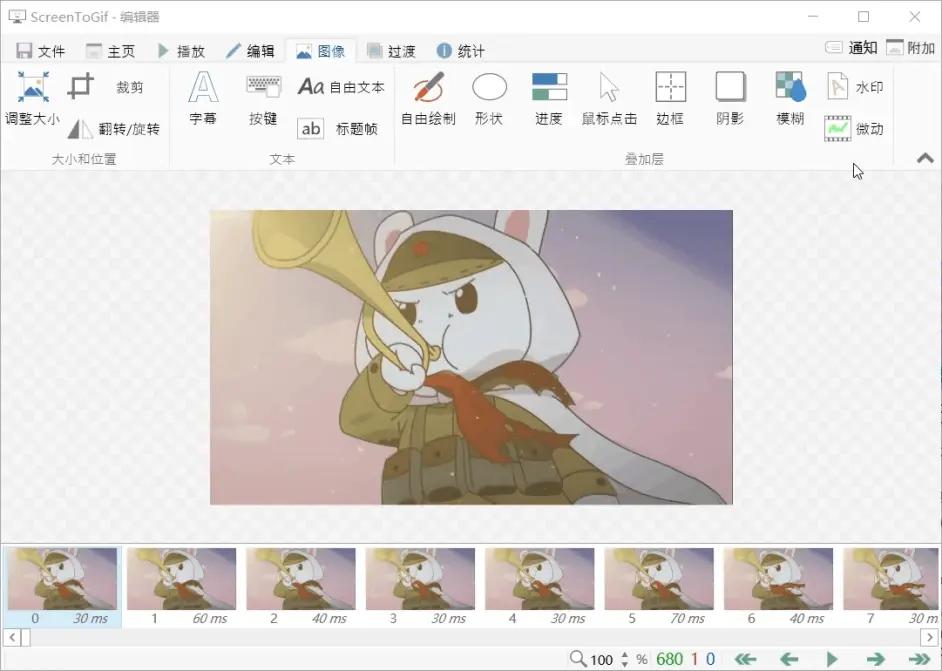The height and width of the screenshot is (671, 942).
Task: Open the Extras (附加) button
Action: click(x=911, y=47)
